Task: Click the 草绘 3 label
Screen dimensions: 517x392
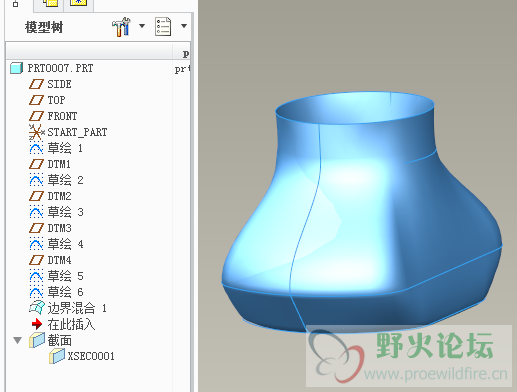Action: (65, 212)
